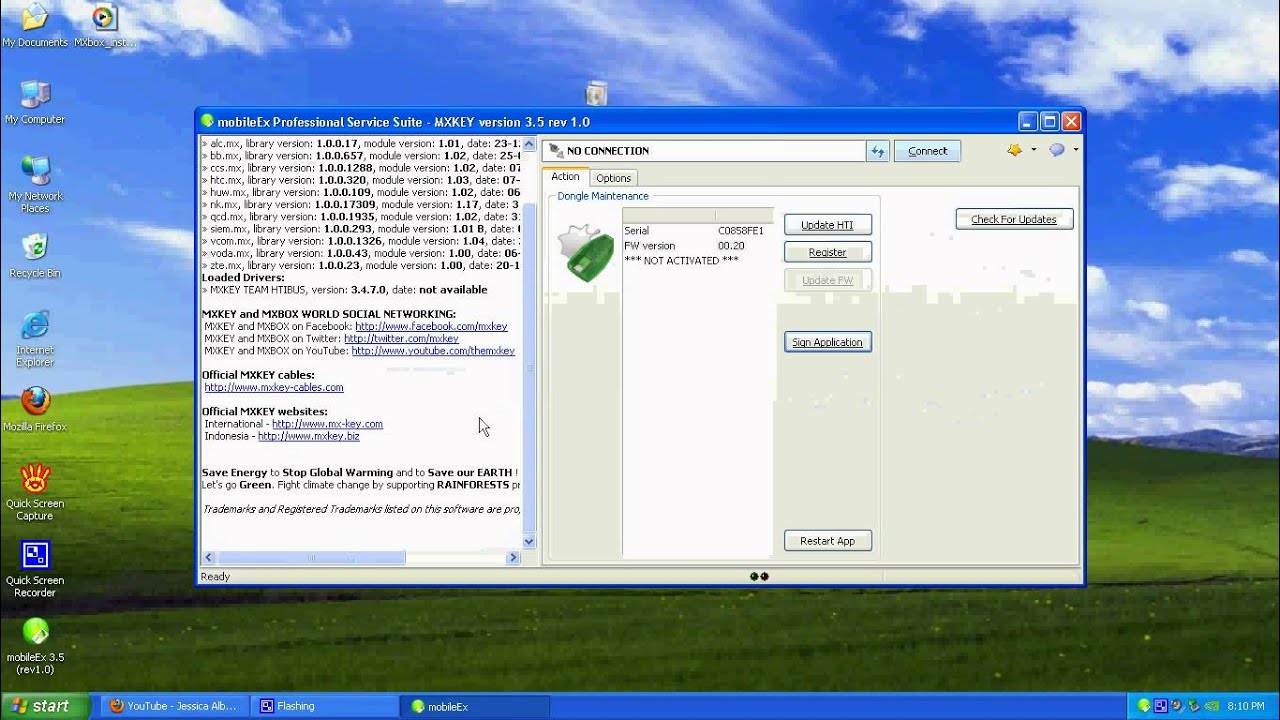This screenshot has width=1280, height=720.
Task: Click the NOT ACTIVATED status text
Action: [x=681, y=261]
